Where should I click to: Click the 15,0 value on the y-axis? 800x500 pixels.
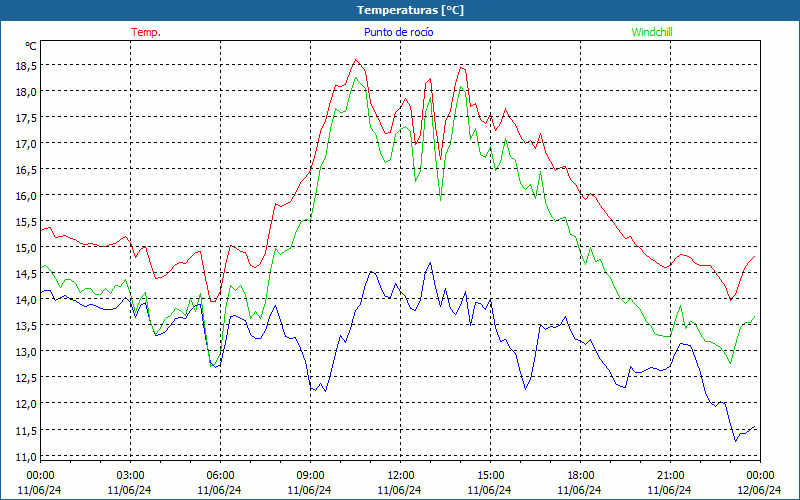[26, 248]
